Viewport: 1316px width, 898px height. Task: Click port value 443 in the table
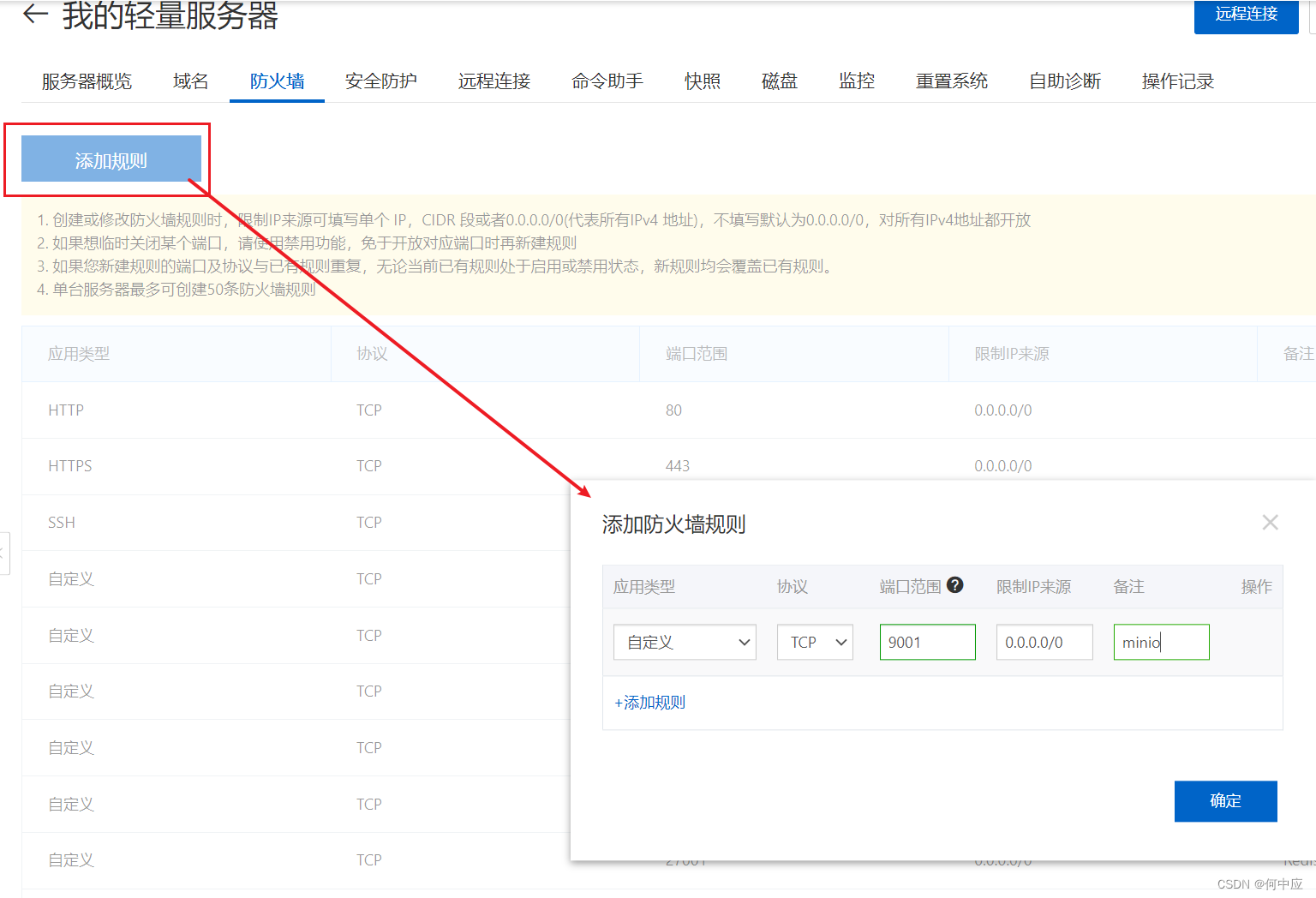(678, 466)
